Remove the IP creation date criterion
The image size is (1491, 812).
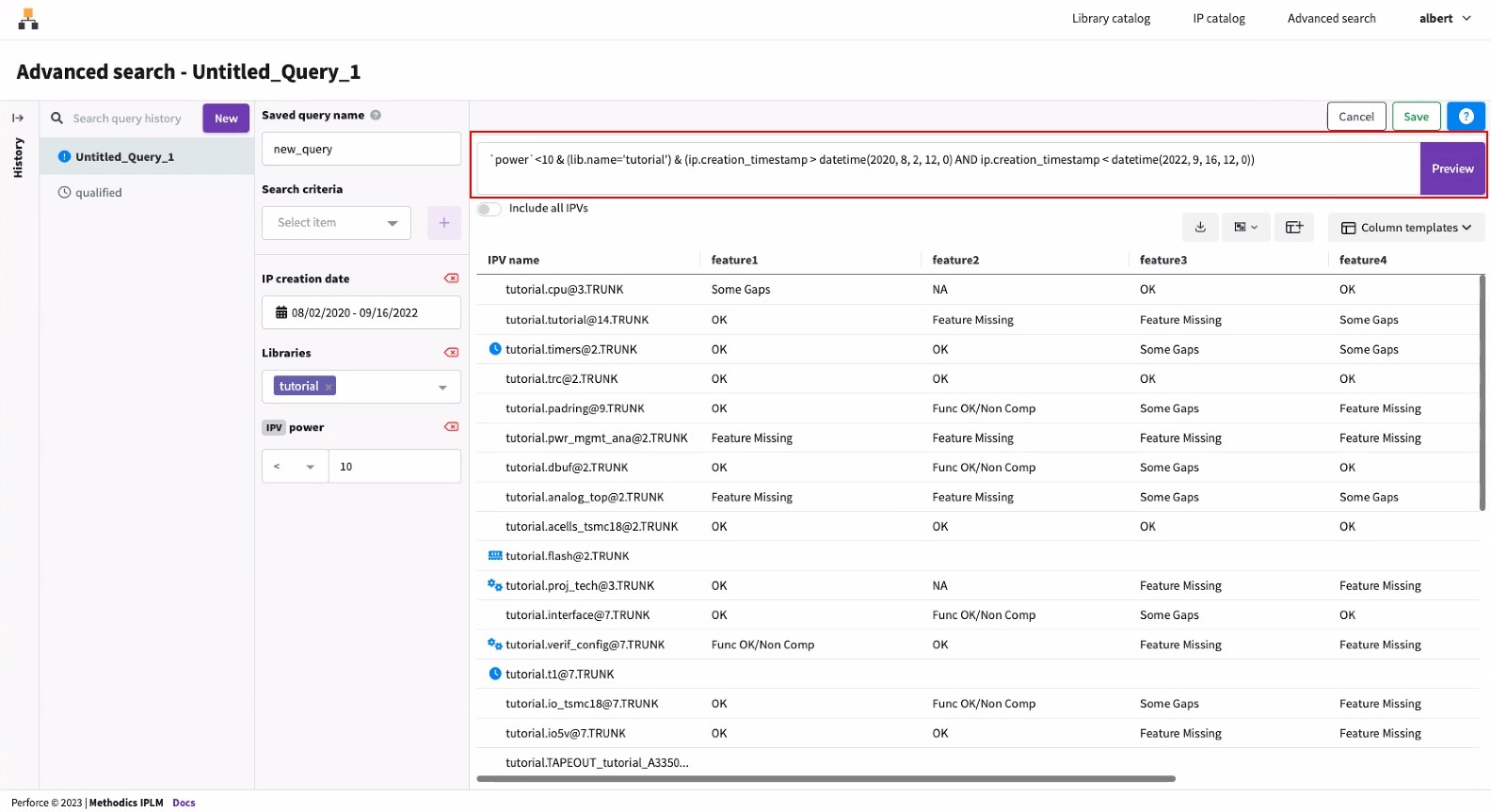451,279
